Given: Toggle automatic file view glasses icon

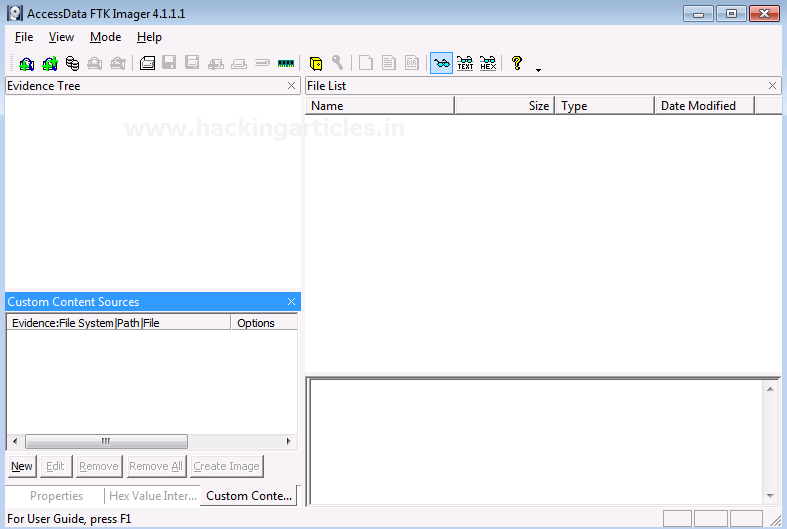Looking at the screenshot, I should coord(442,63).
